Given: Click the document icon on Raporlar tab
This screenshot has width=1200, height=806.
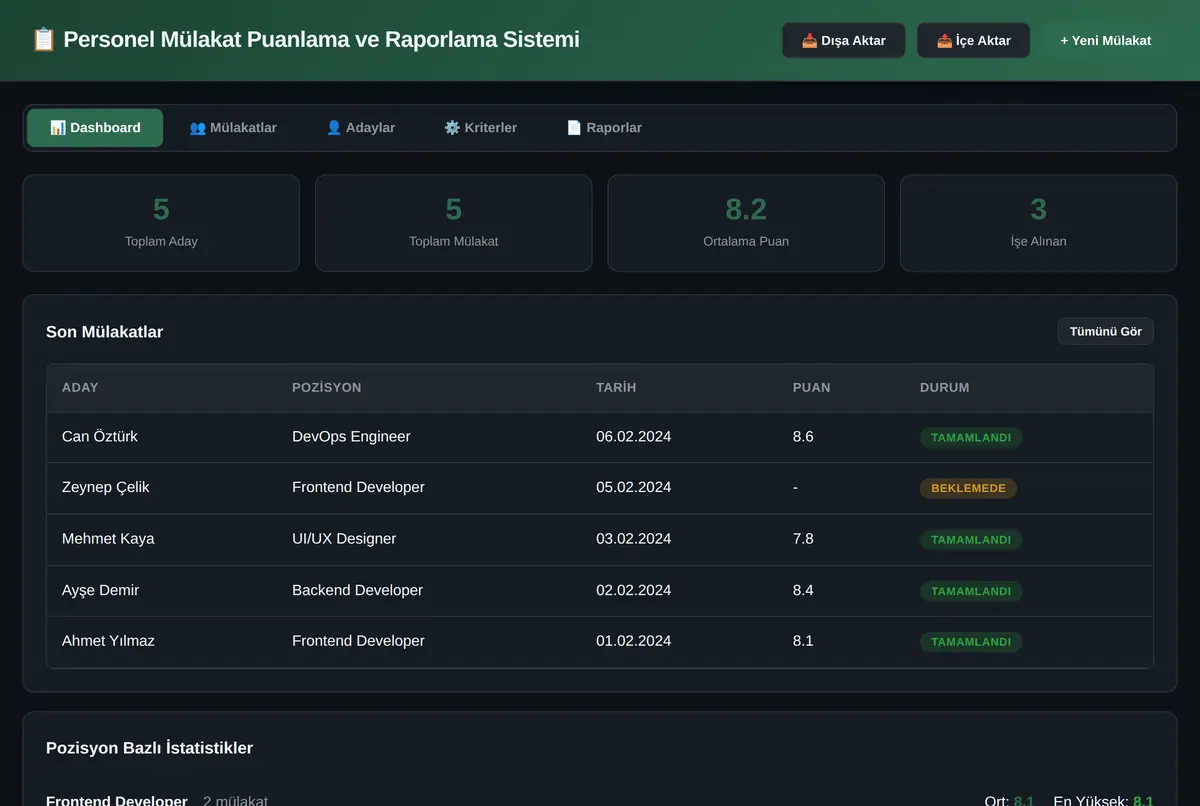Looking at the screenshot, I should pos(574,128).
